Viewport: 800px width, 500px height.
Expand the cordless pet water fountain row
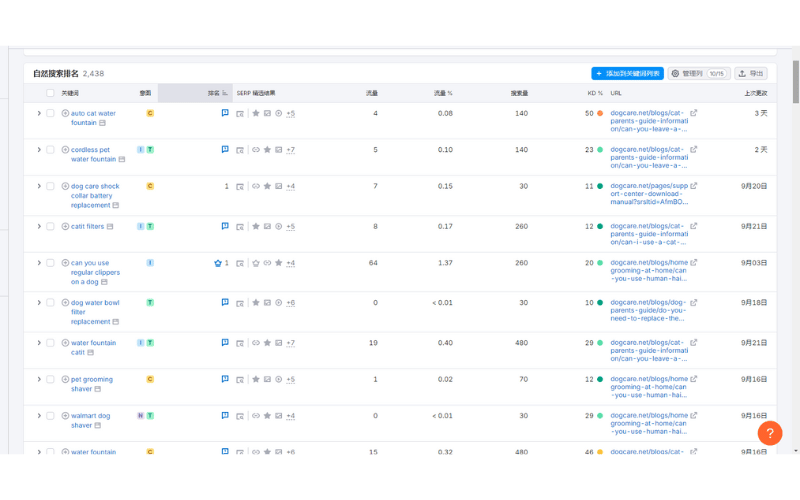point(39,149)
